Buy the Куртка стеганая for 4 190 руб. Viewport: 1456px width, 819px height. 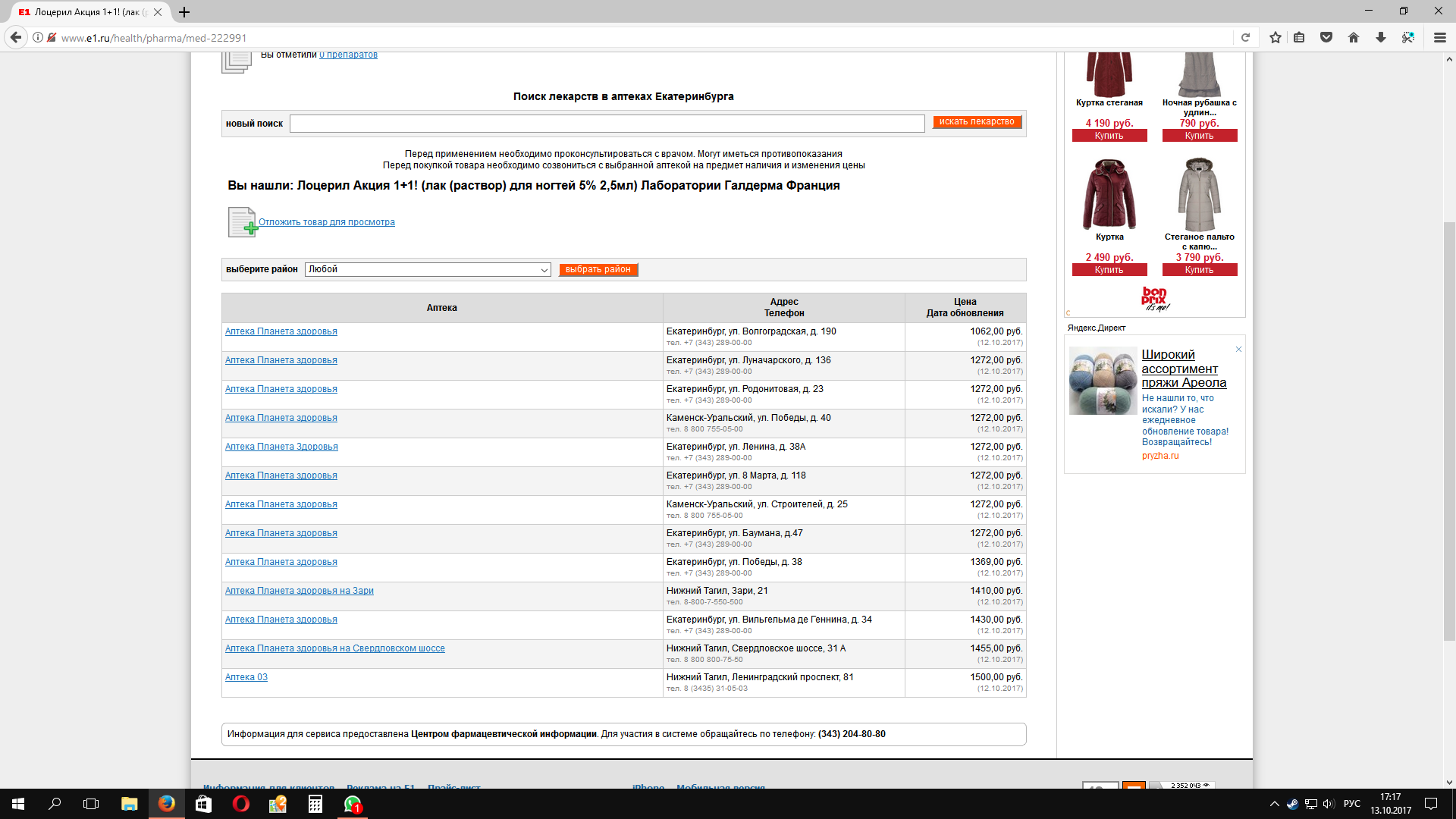1109,136
